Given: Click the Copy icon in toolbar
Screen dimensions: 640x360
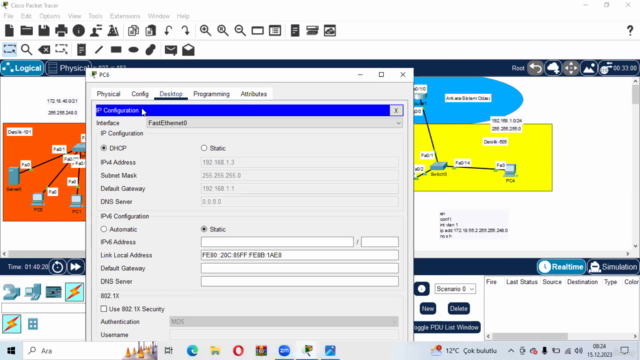Looking at the screenshot, I should click(133, 31).
